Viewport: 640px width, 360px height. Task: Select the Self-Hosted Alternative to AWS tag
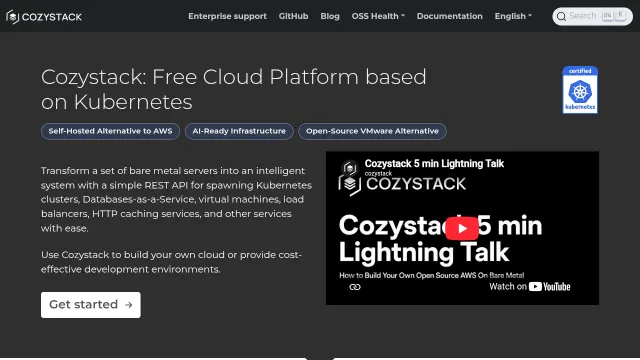pos(110,131)
